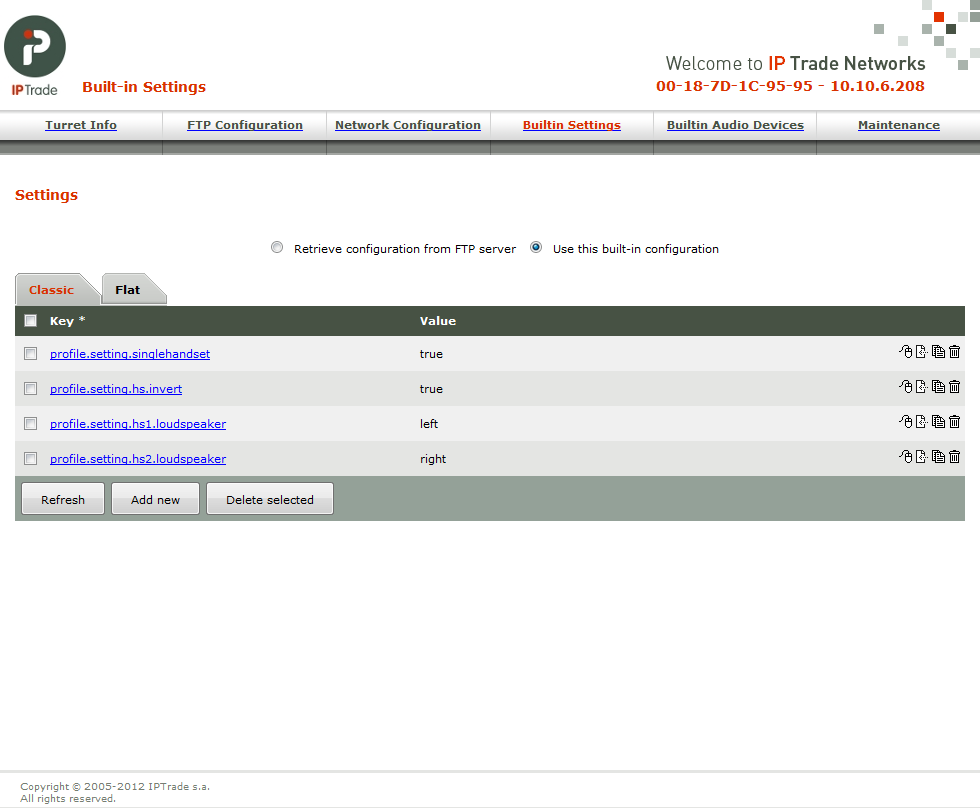Select Use this built-in configuration option
The width and height of the screenshot is (980, 808).
[536, 247]
